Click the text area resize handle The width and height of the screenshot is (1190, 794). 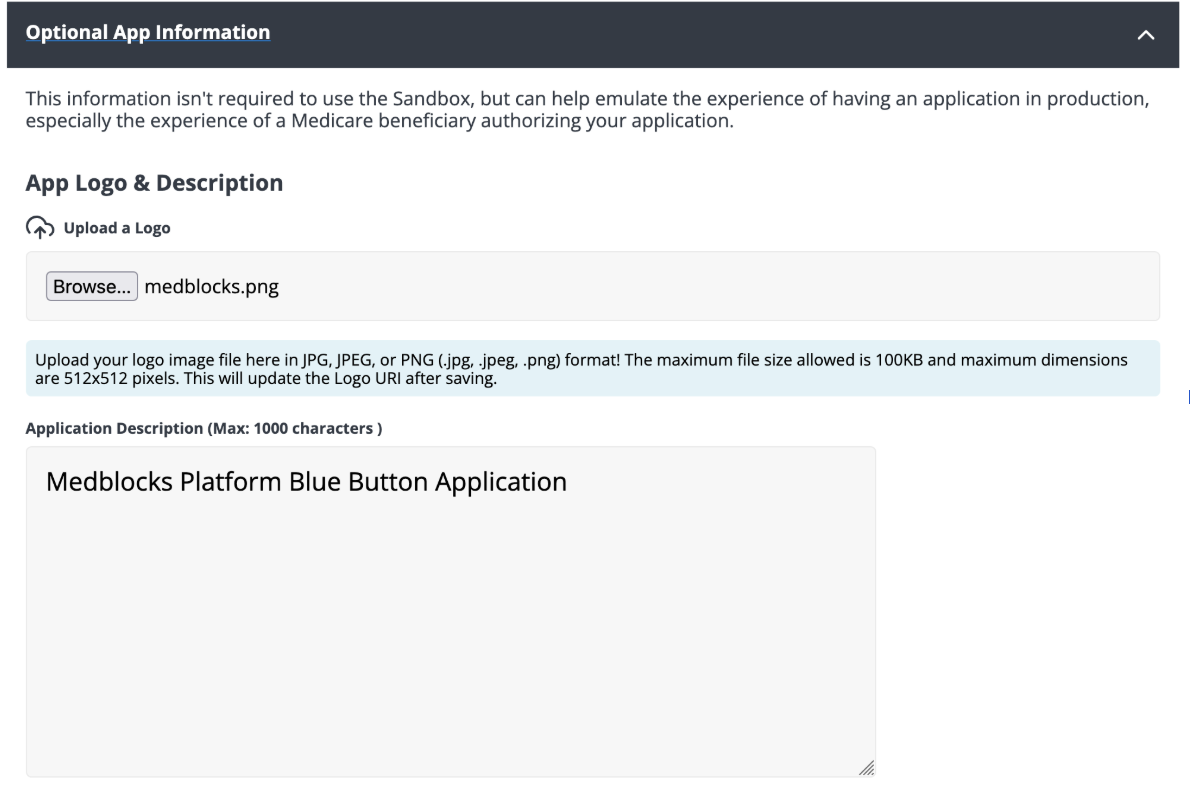coord(867,768)
